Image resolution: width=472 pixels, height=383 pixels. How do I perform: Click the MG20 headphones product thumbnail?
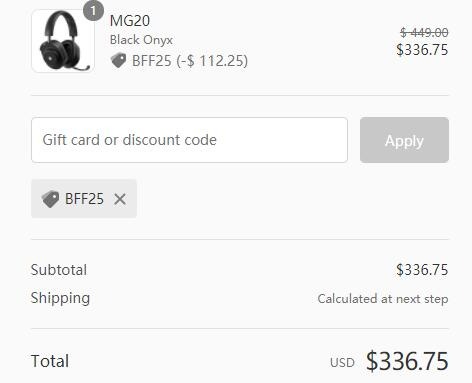[x=63, y=41]
